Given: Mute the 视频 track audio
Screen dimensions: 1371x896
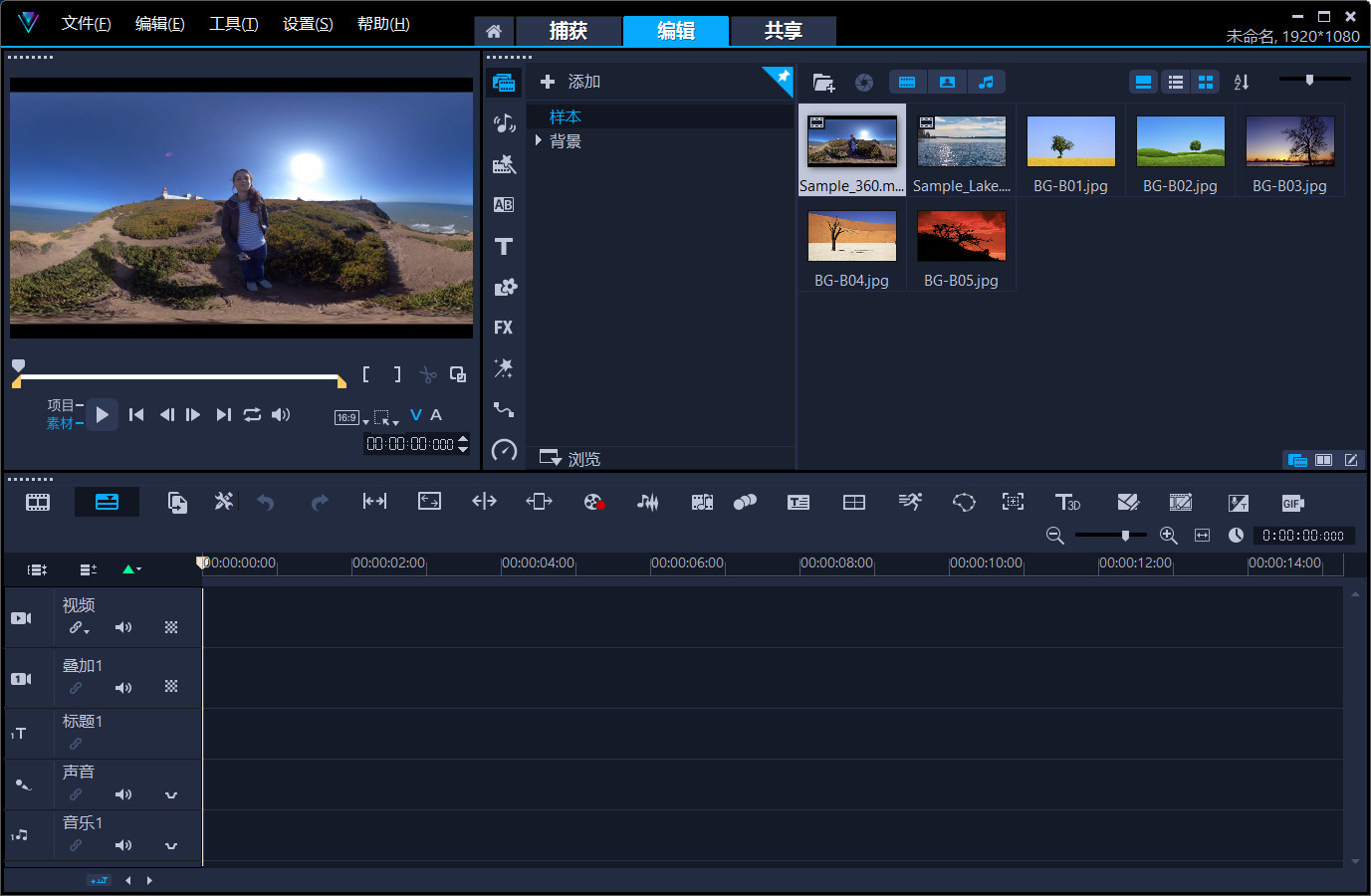Looking at the screenshot, I should 123,627.
